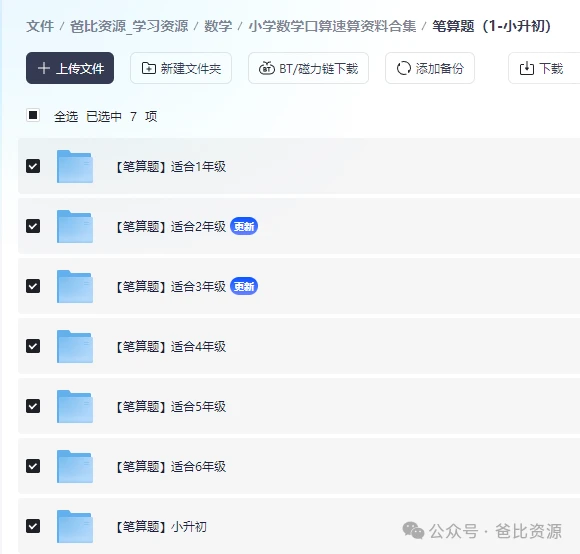This screenshot has height=554, width=580.
Task: Go to 文件 in the breadcrumb
Action: pos(40,26)
